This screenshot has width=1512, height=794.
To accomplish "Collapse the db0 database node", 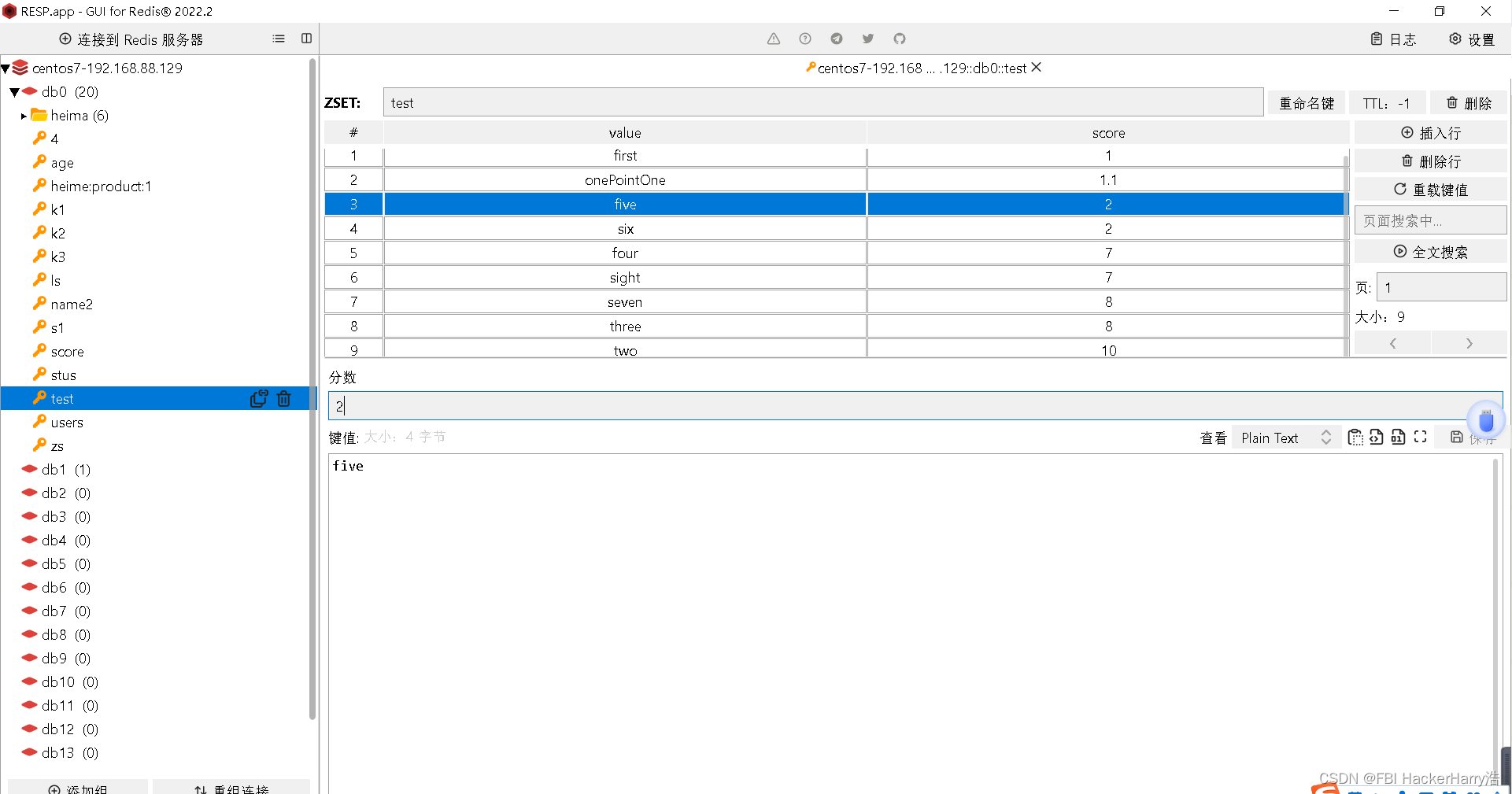I will point(14,91).
